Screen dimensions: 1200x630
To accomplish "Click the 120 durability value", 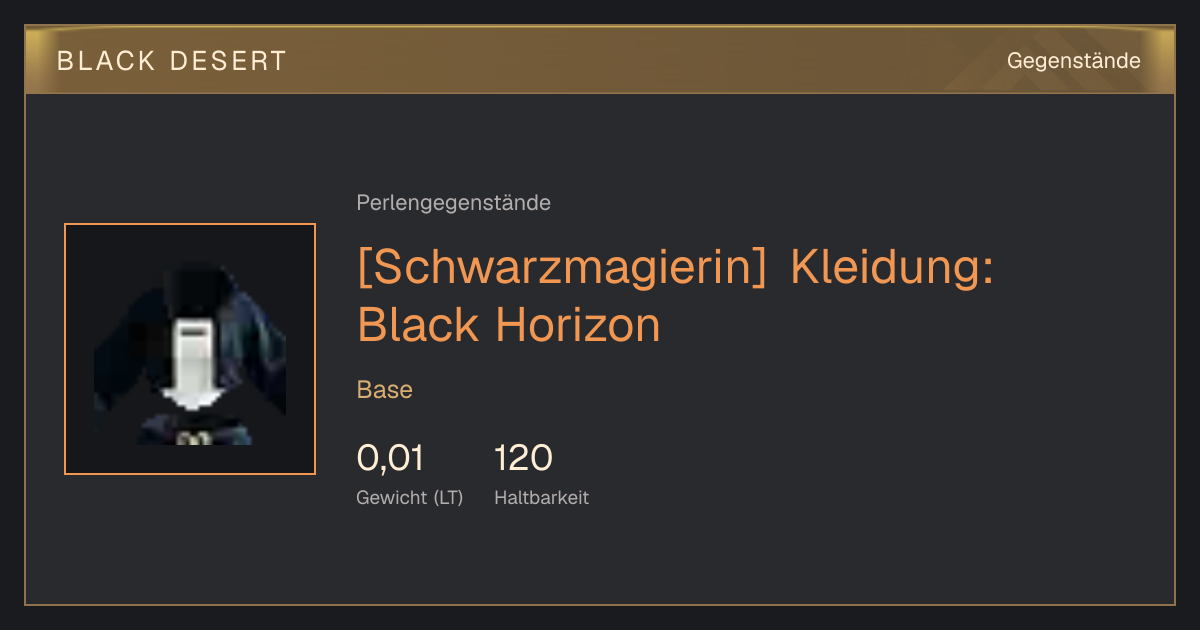I will (523, 458).
